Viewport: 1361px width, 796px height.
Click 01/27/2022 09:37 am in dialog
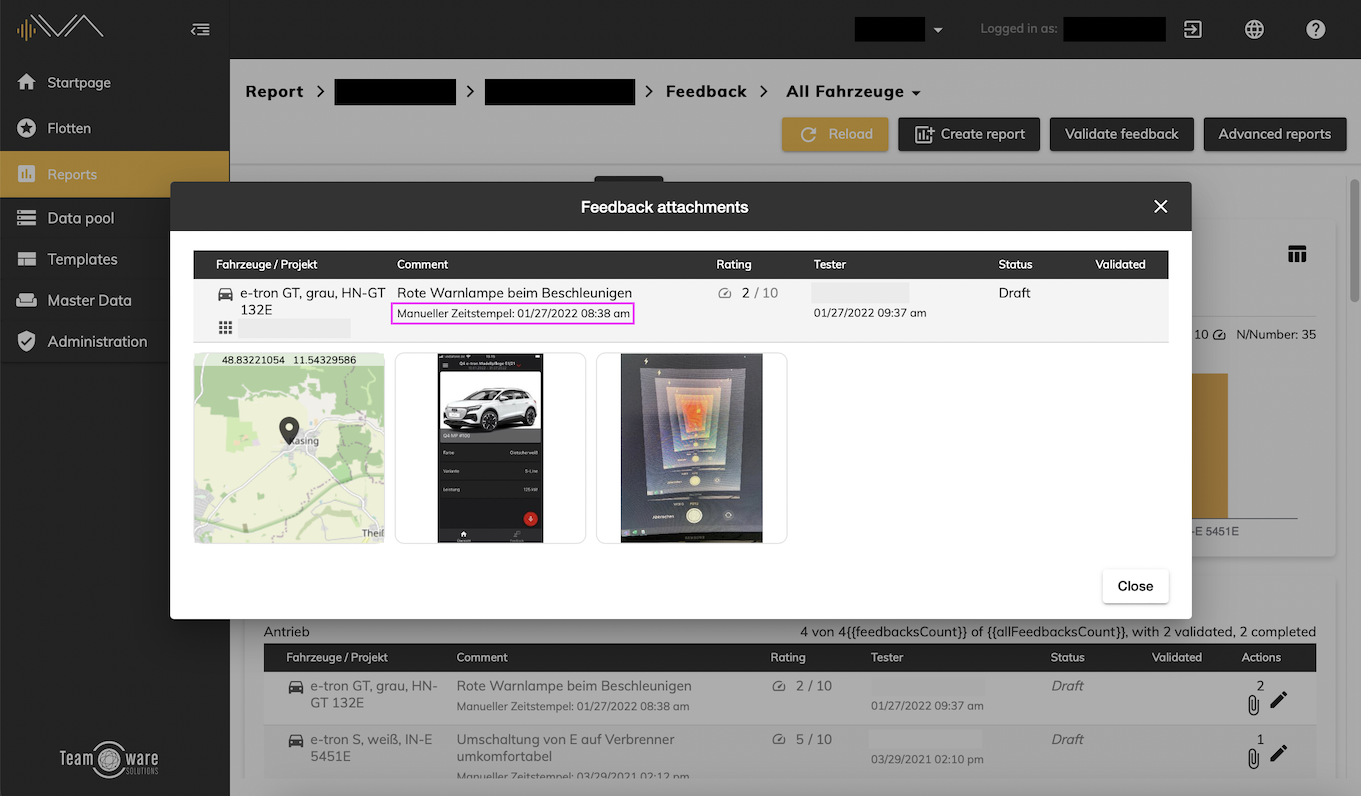(870, 313)
